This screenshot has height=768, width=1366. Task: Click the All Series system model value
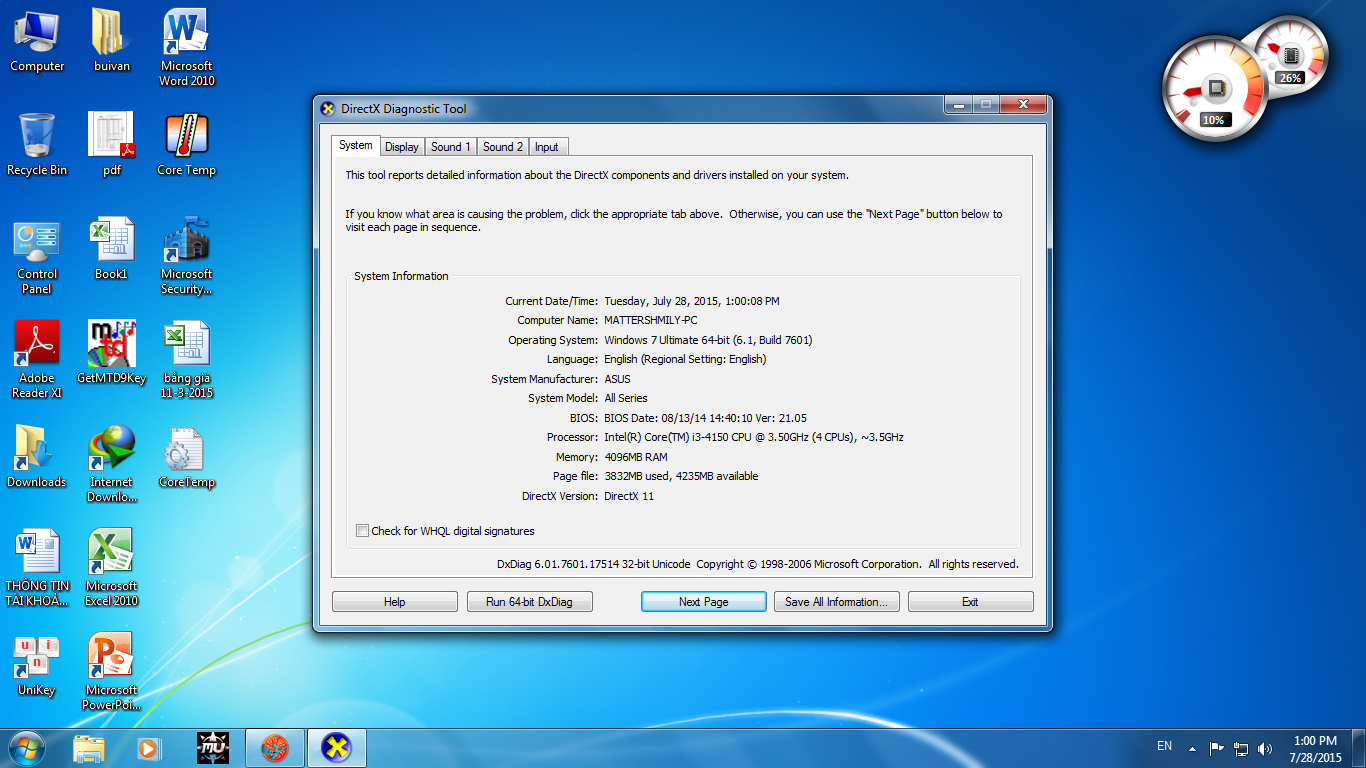point(626,398)
